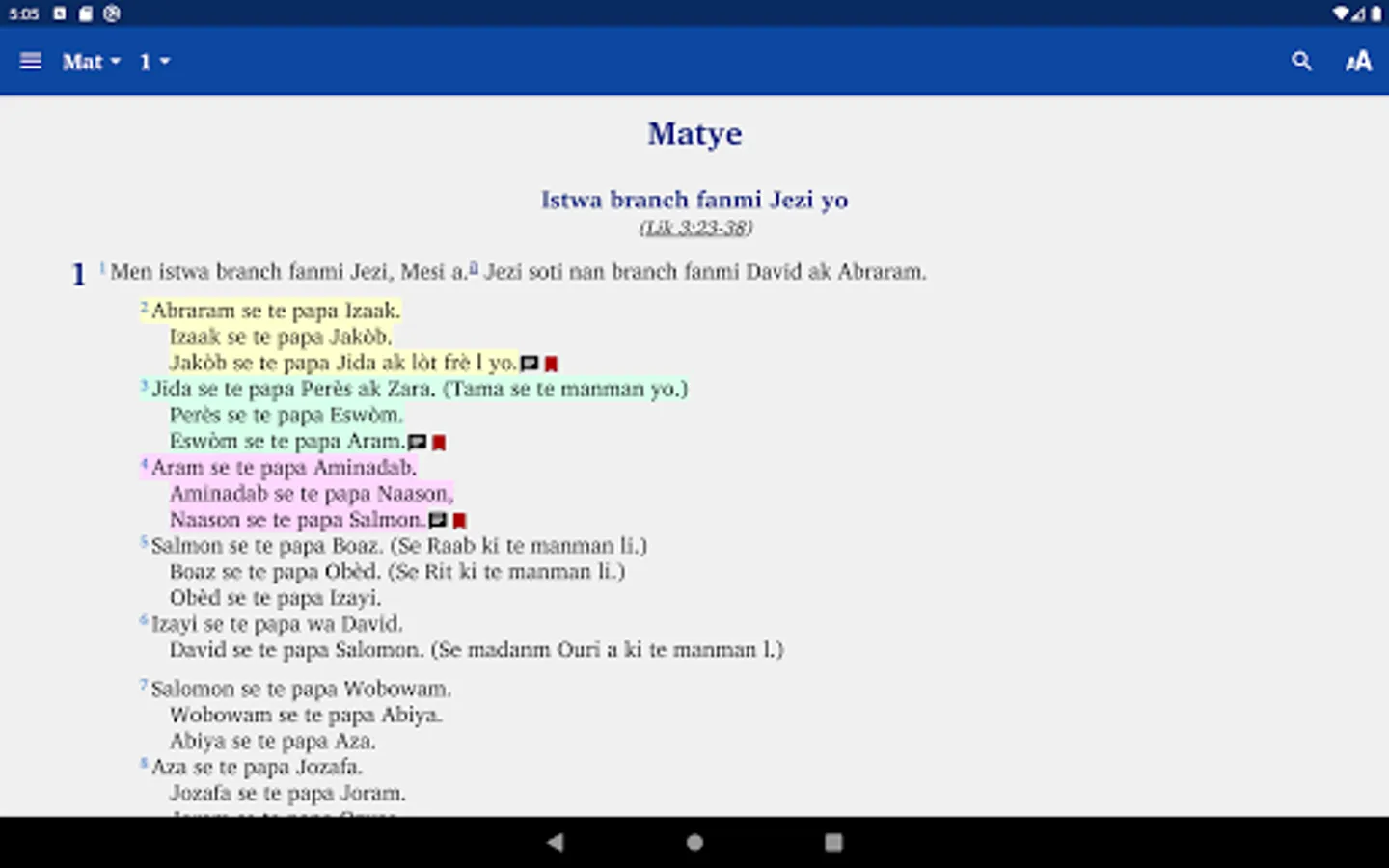1389x868 pixels.
Task: Select line Perès se te papa Eswòm
Action: (286, 415)
